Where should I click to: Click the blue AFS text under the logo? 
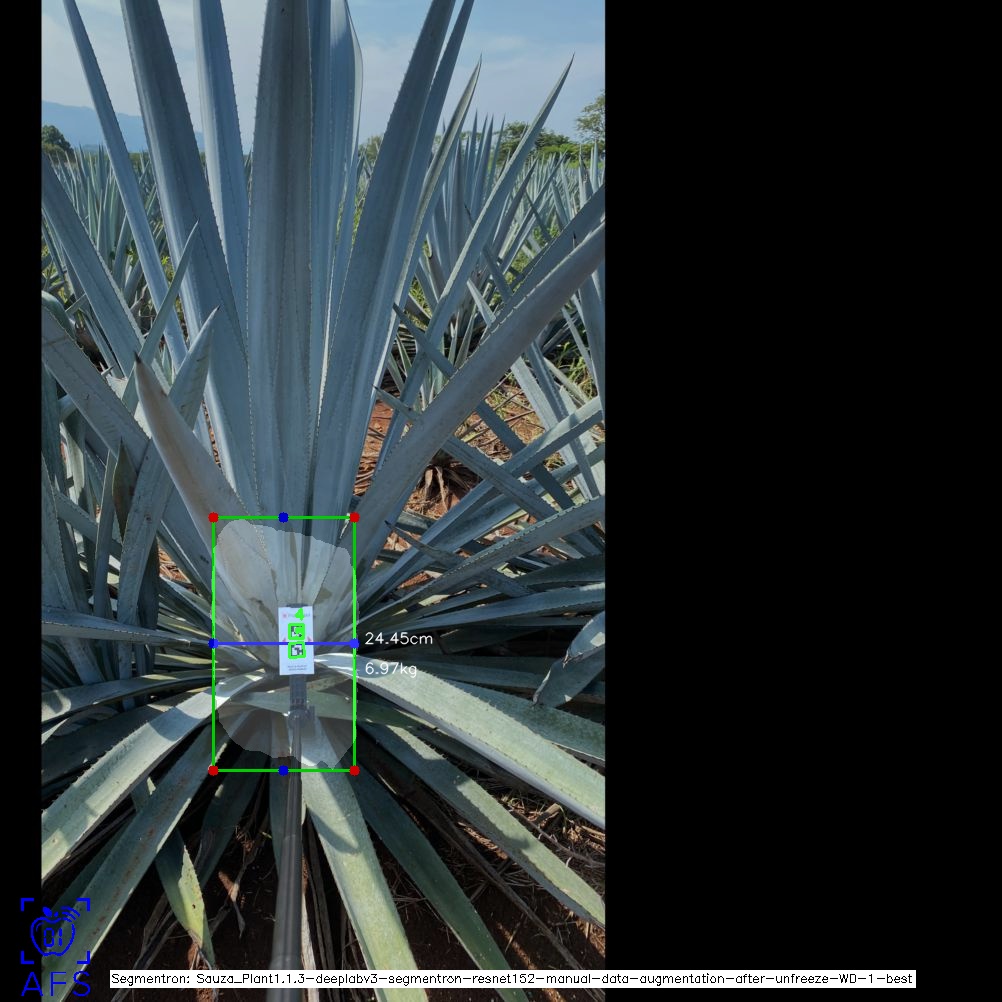[56, 984]
